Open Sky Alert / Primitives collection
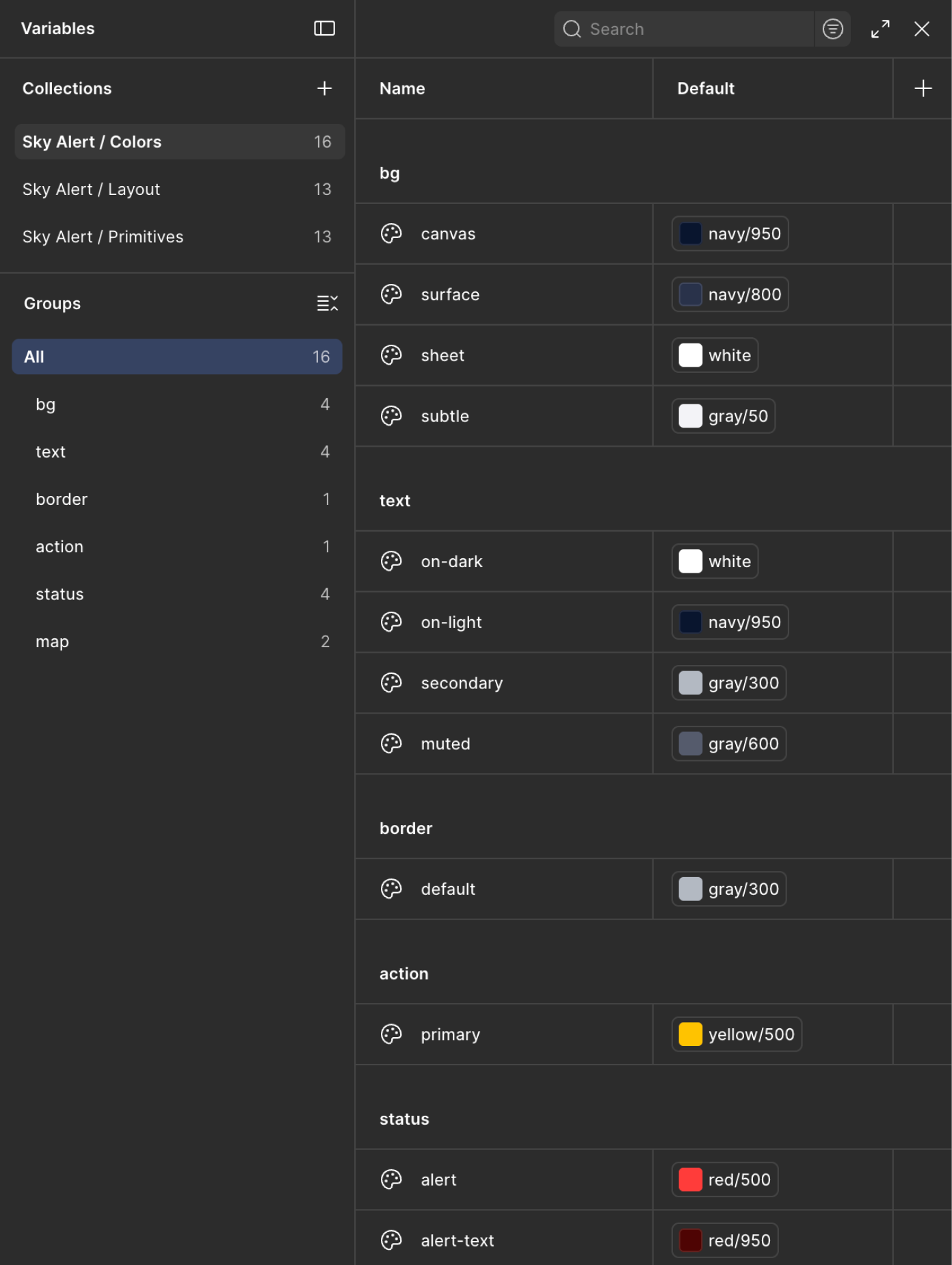The height and width of the screenshot is (1265, 952). (x=179, y=237)
